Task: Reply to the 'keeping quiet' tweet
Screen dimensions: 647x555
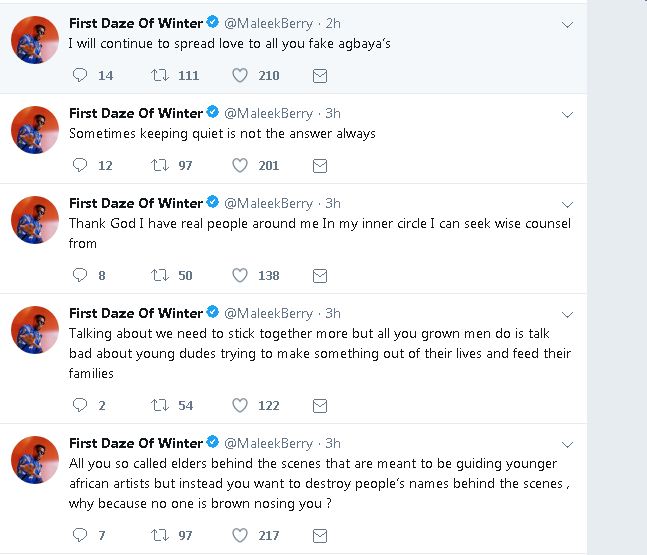Action: [x=81, y=165]
